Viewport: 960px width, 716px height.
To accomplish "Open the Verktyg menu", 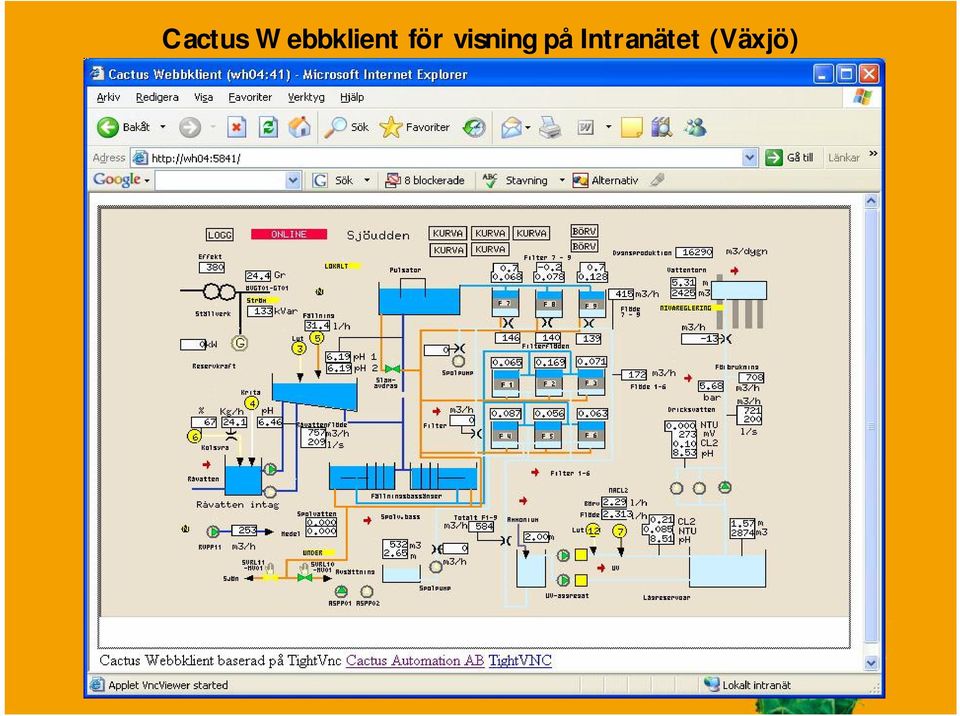I will 306,97.
